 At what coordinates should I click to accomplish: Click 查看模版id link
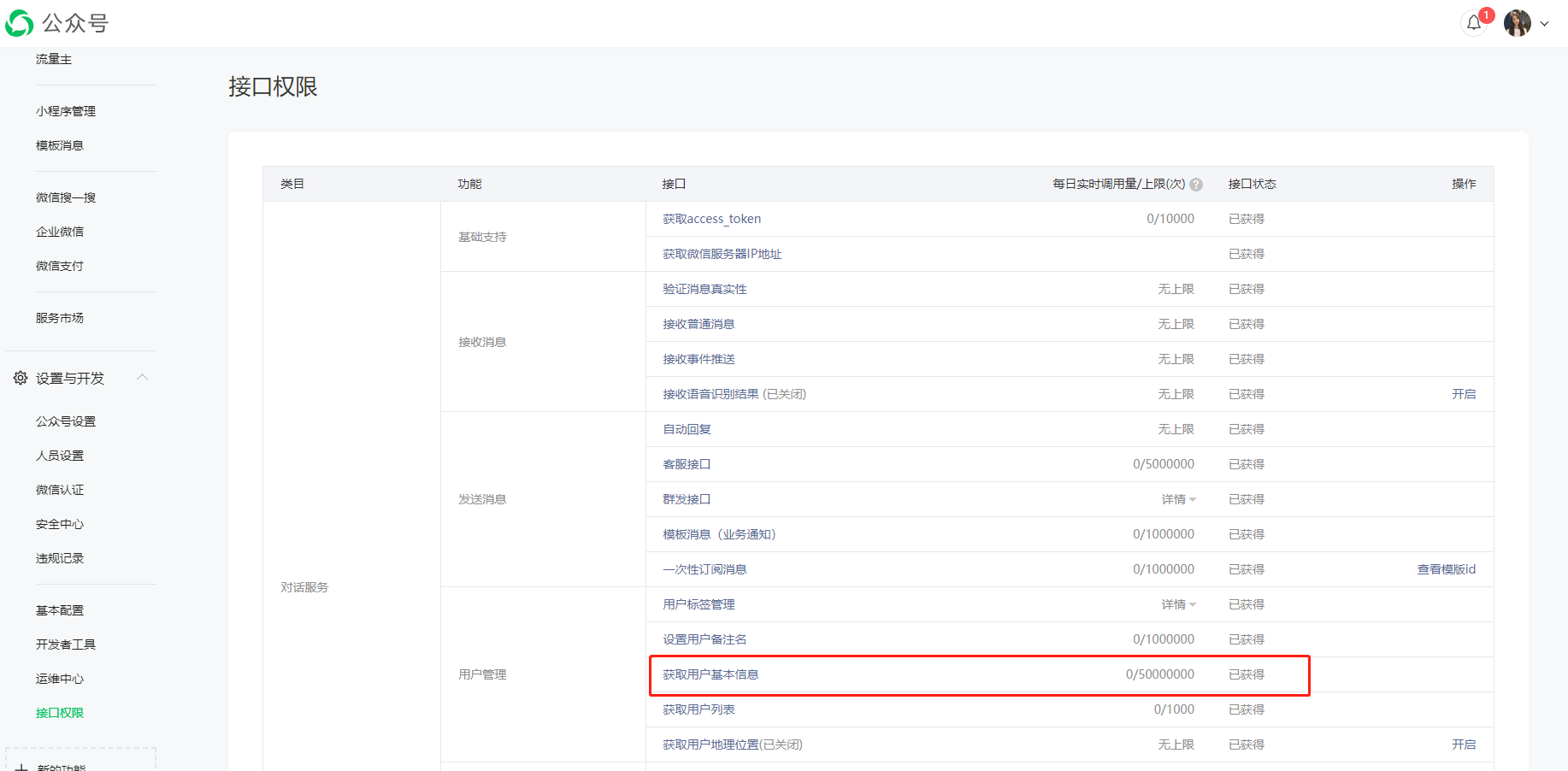1447,569
